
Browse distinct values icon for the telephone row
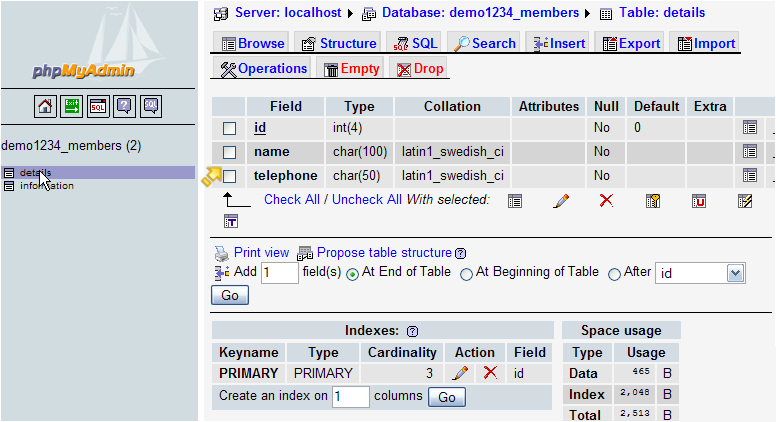750,175
